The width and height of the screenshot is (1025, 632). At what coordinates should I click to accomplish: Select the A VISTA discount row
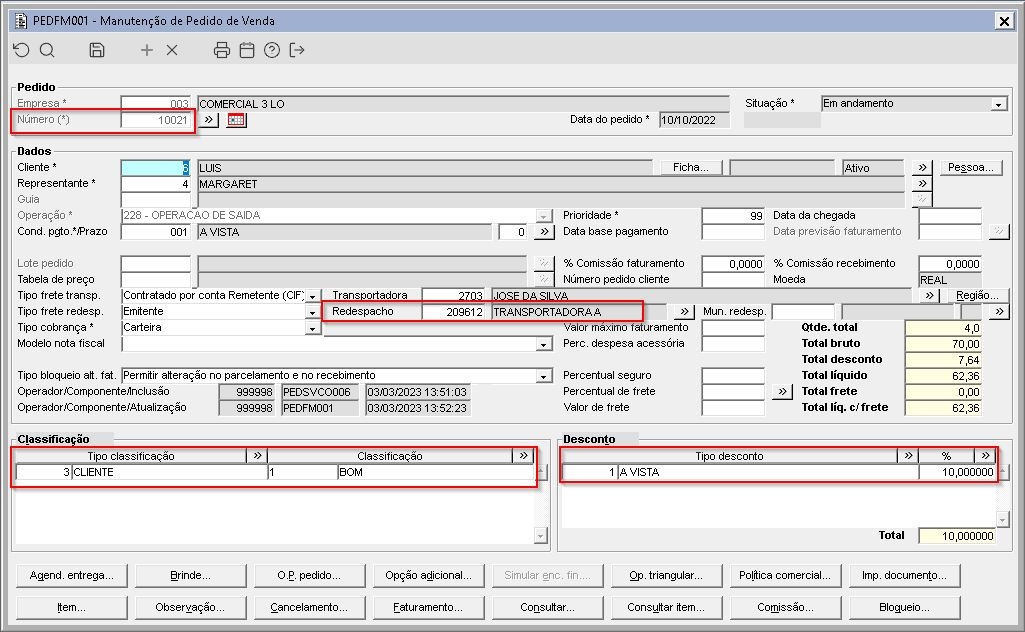(779, 472)
